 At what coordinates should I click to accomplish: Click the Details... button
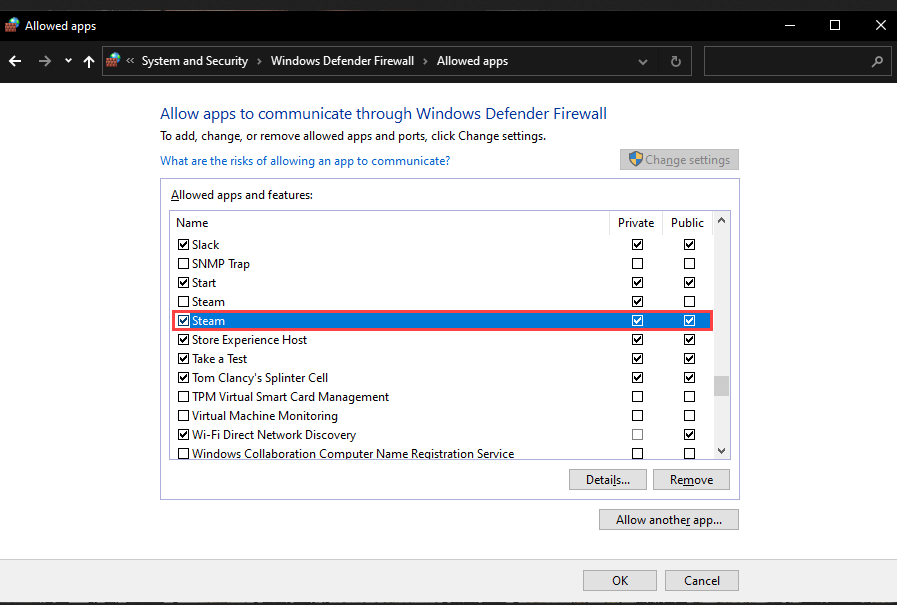click(608, 480)
